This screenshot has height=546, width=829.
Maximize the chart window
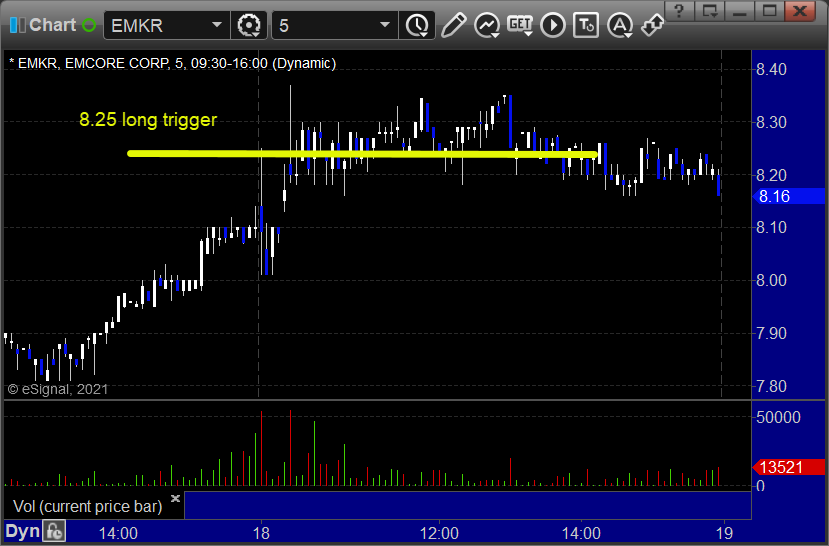769,11
